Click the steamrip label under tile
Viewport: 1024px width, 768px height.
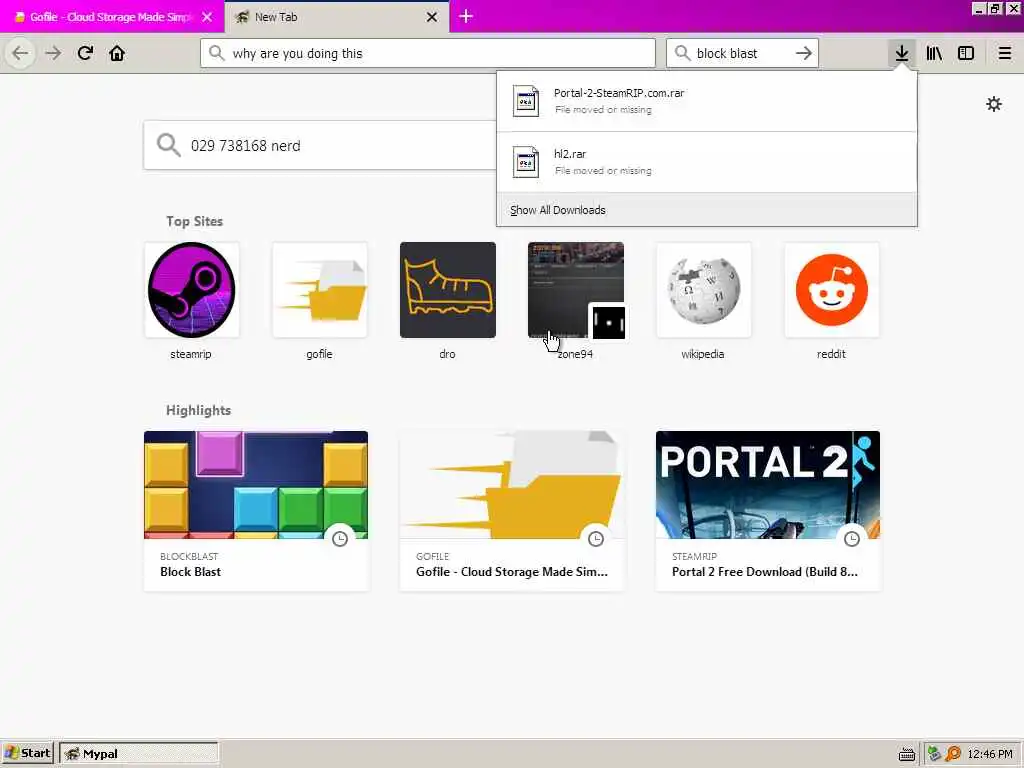coord(191,354)
